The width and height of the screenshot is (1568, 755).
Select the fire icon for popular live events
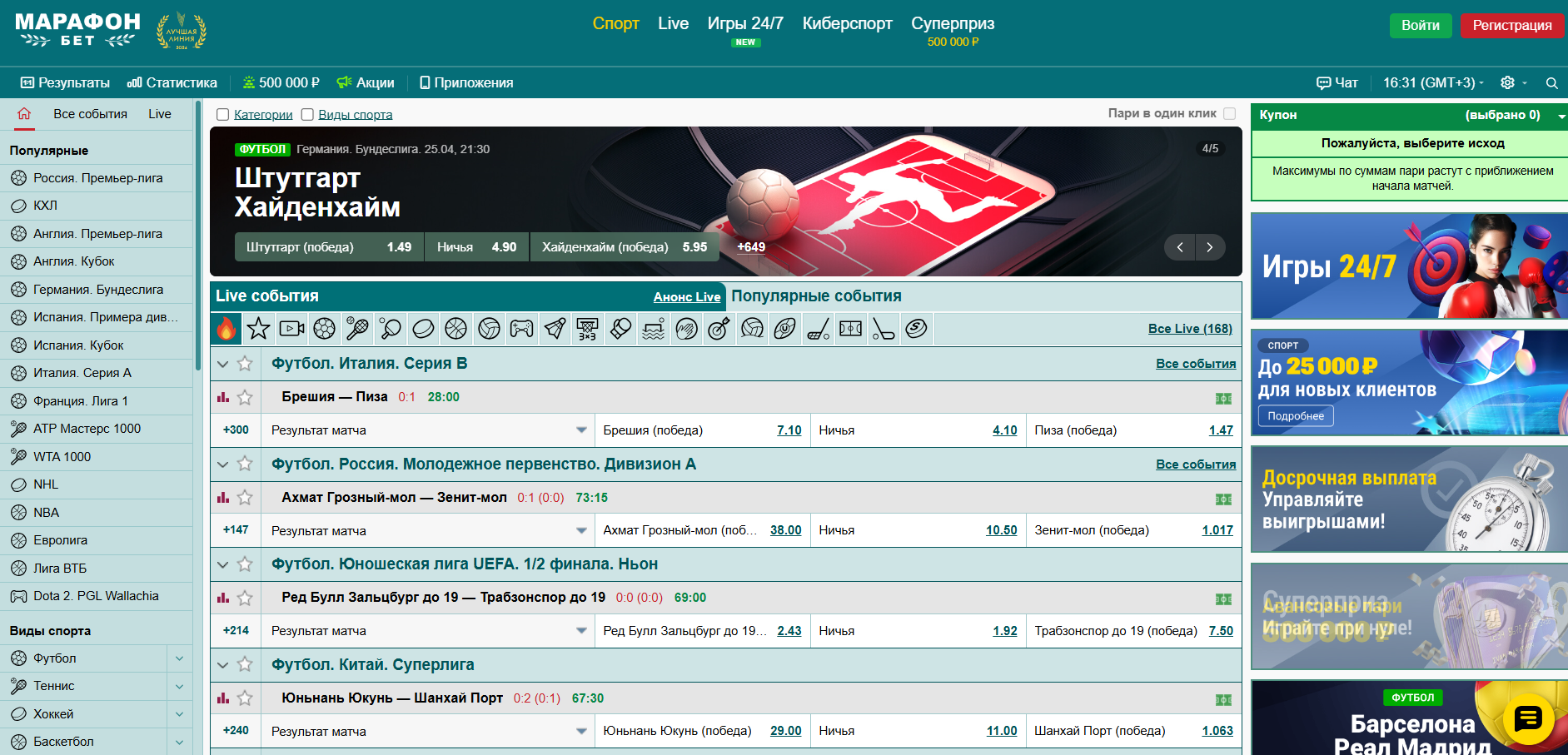226,329
